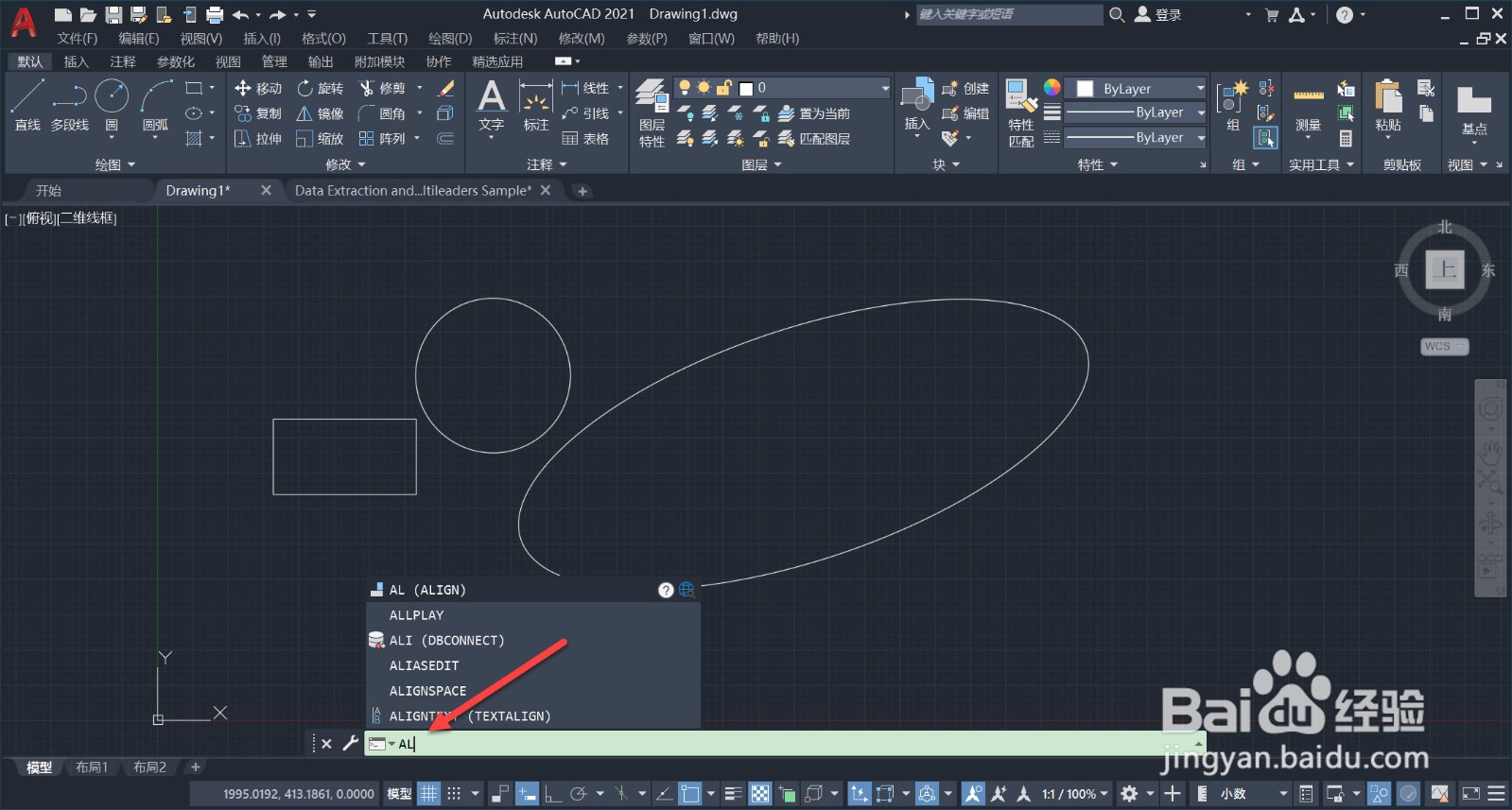The image size is (1512, 810).
Task: Open Layer Properties (图层特性)
Action: [x=652, y=113]
